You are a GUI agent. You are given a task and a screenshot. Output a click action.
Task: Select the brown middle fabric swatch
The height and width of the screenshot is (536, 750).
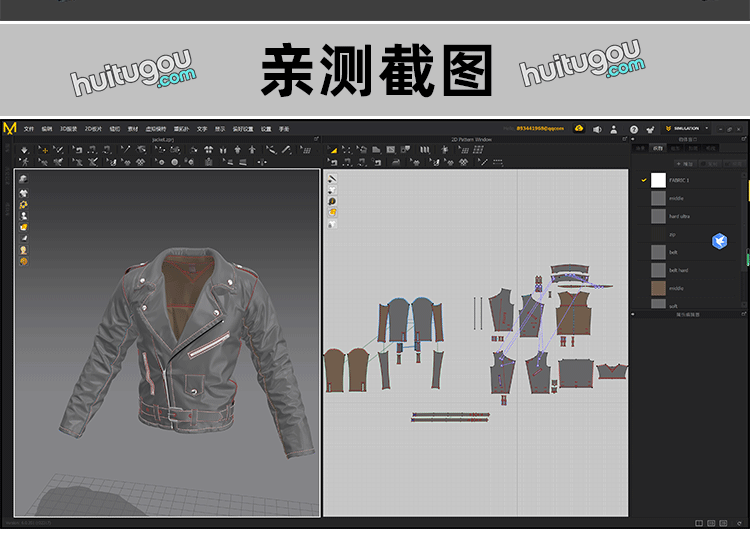pos(658,288)
